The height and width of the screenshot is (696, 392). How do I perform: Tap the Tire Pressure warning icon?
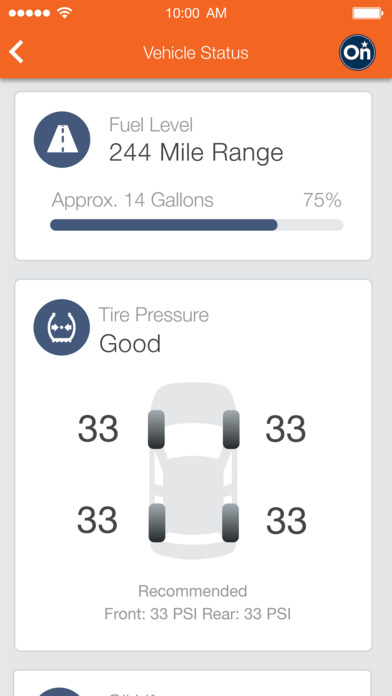tap(62, 327)
